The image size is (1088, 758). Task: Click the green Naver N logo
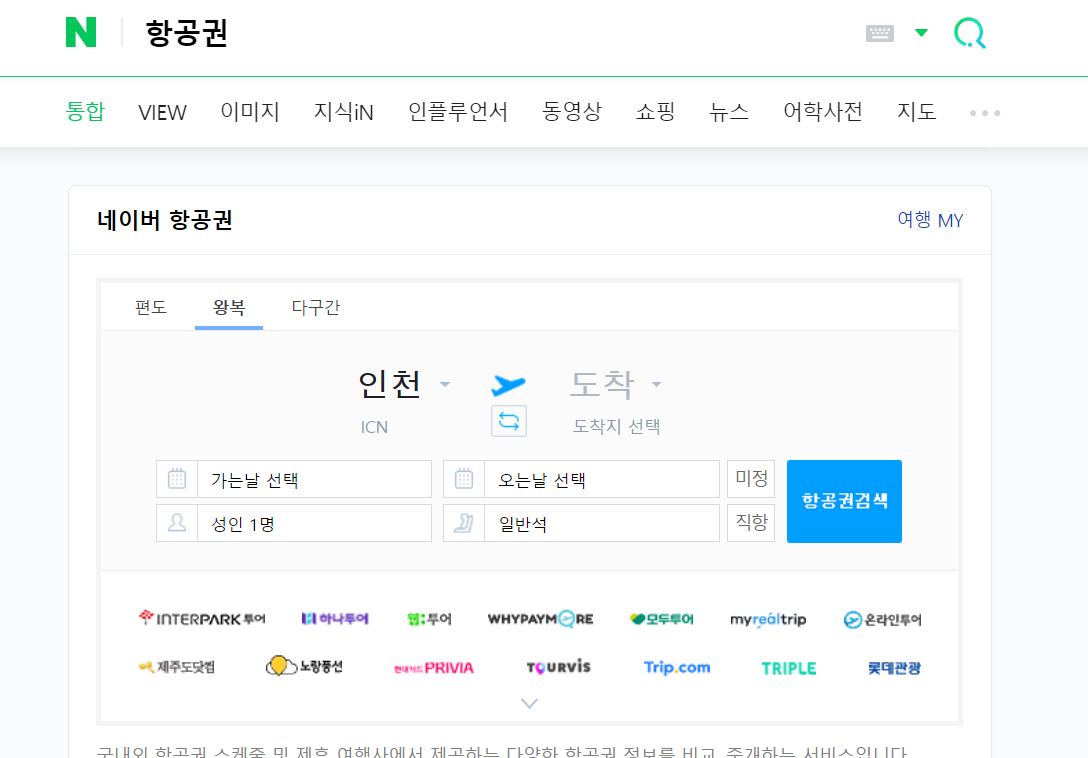point(80,32)
